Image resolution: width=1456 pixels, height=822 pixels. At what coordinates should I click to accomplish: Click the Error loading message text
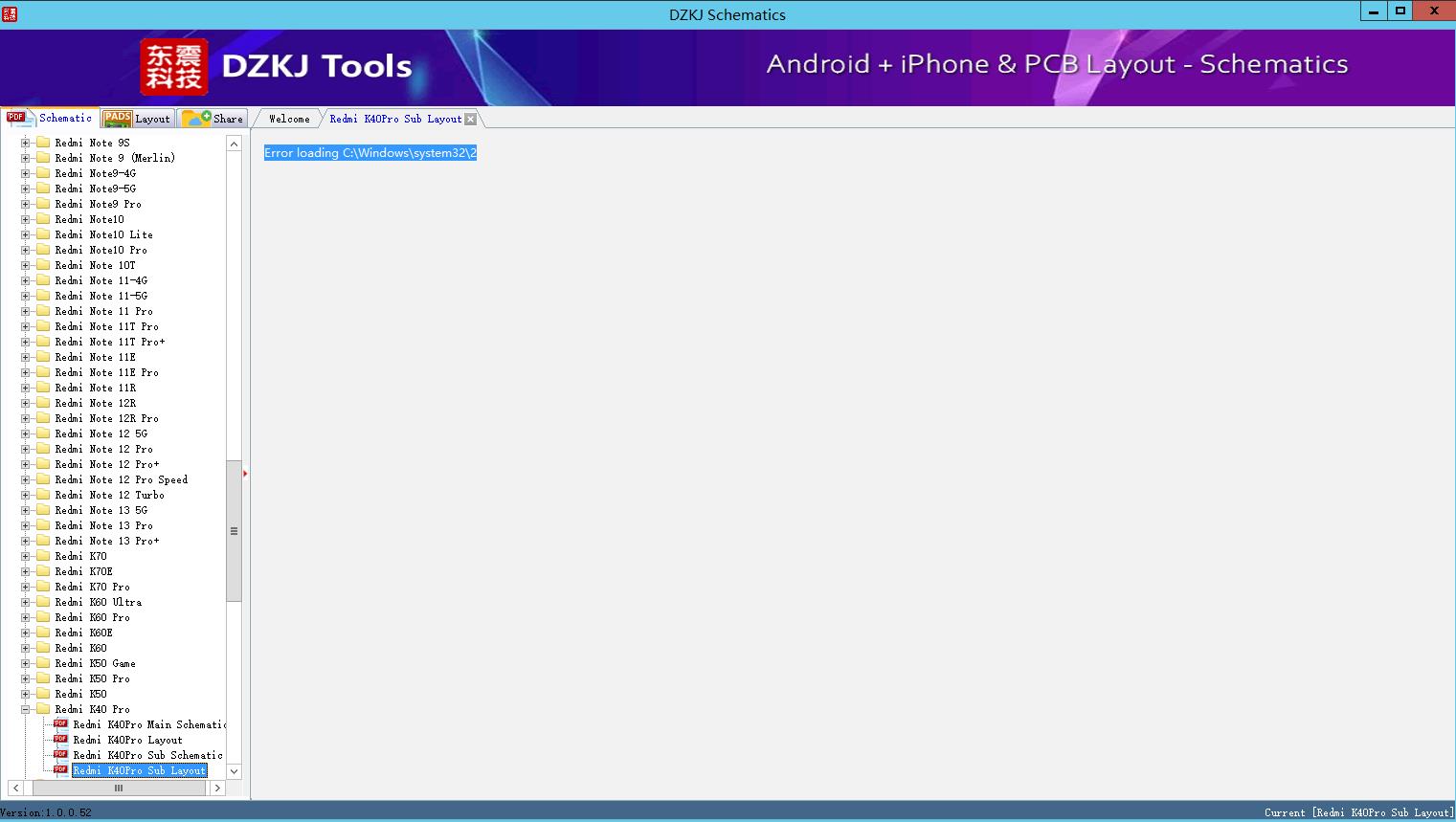coord(370,153)
